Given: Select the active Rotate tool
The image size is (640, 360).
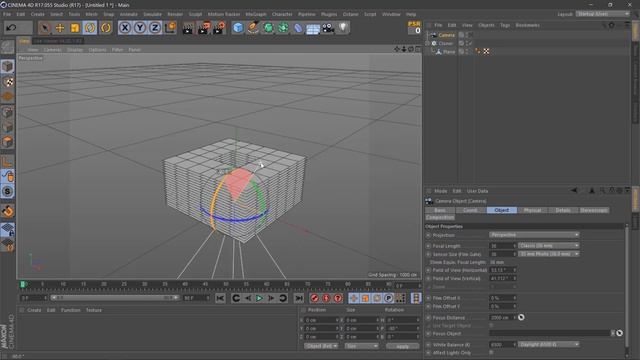Looking at the screenshot, I should (90, 28).
